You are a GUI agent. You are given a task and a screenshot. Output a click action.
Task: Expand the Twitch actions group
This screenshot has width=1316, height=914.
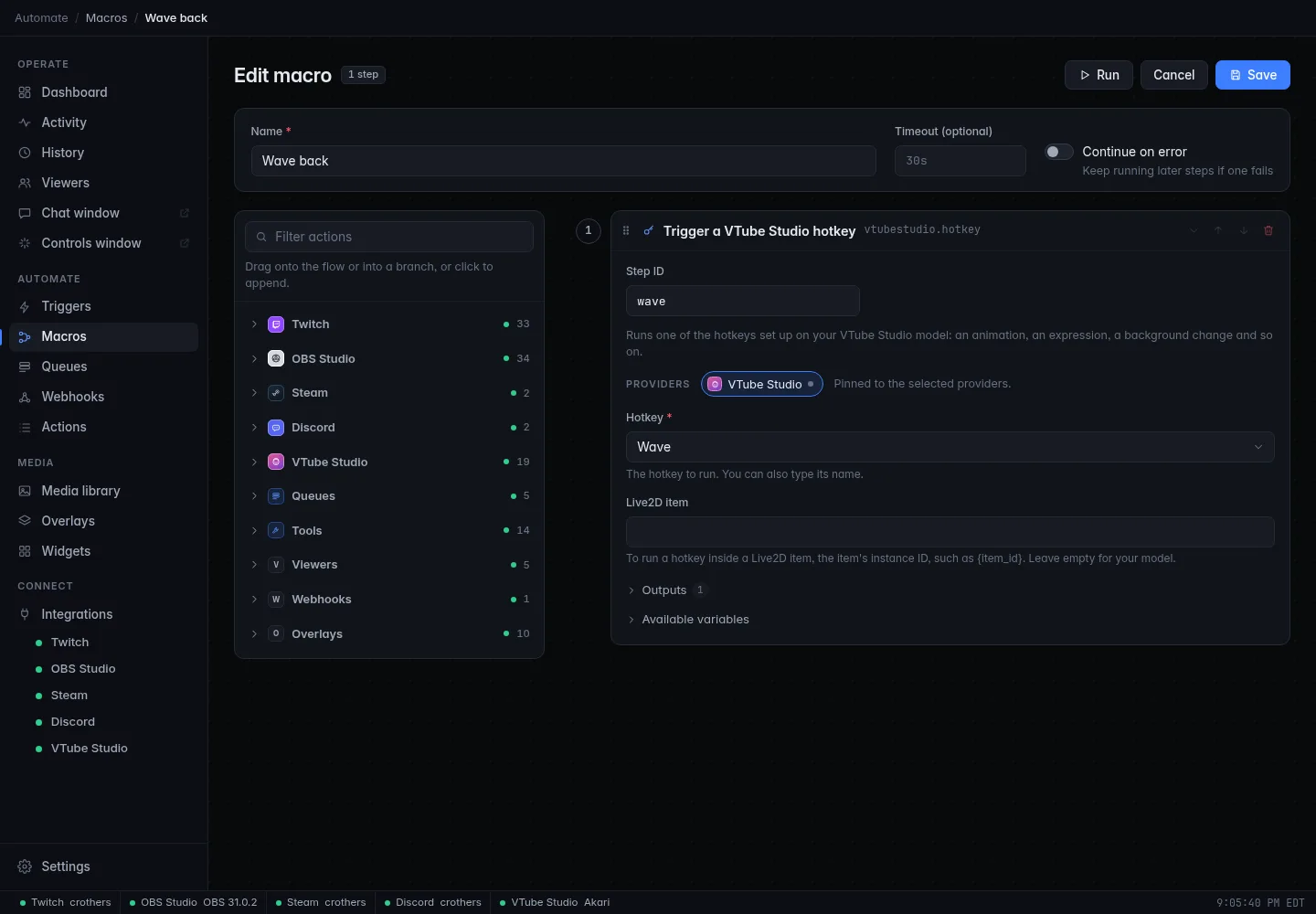(x=390, y=324)
